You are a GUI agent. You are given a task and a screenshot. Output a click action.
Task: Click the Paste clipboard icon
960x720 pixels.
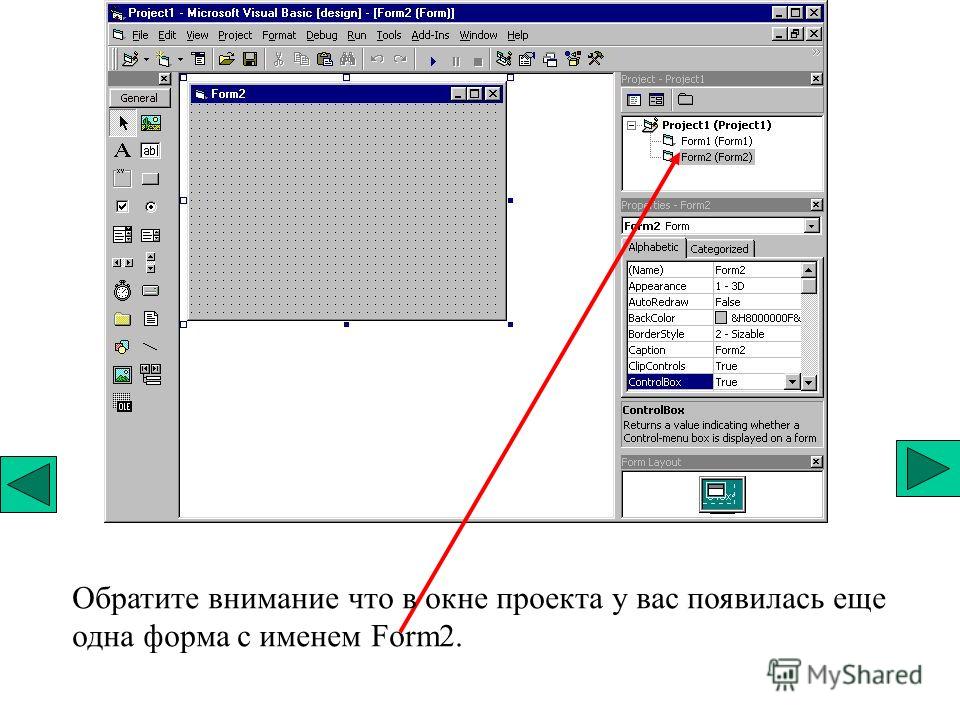coord(324,59)
